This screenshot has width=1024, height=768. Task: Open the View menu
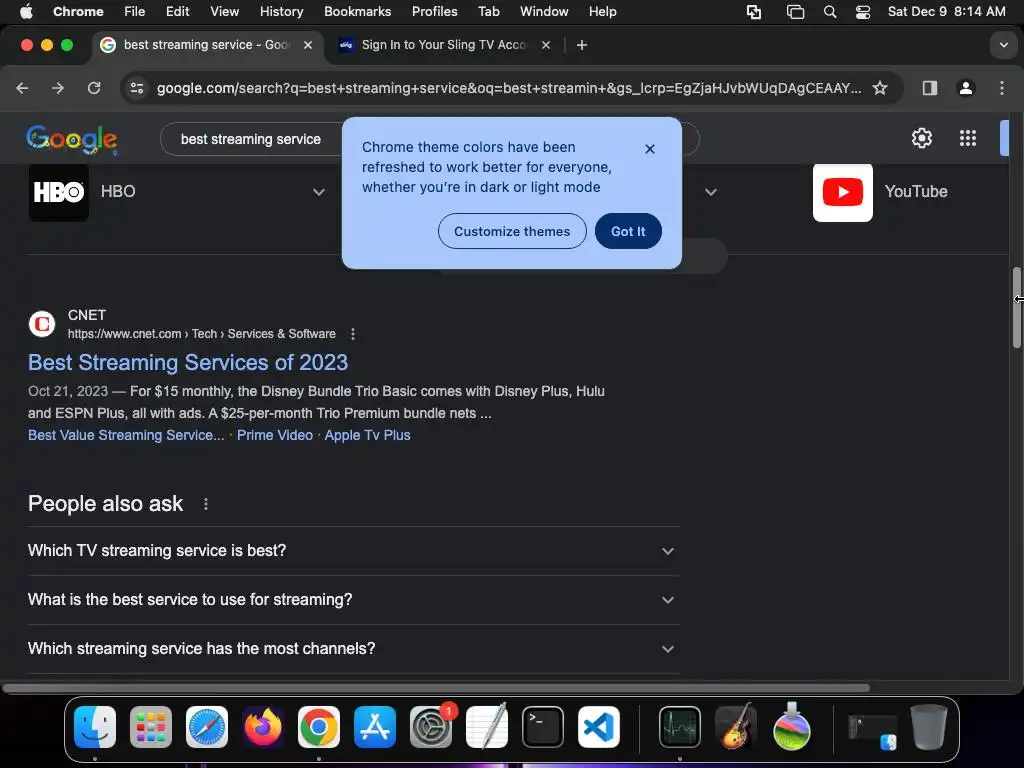point(224,12)
